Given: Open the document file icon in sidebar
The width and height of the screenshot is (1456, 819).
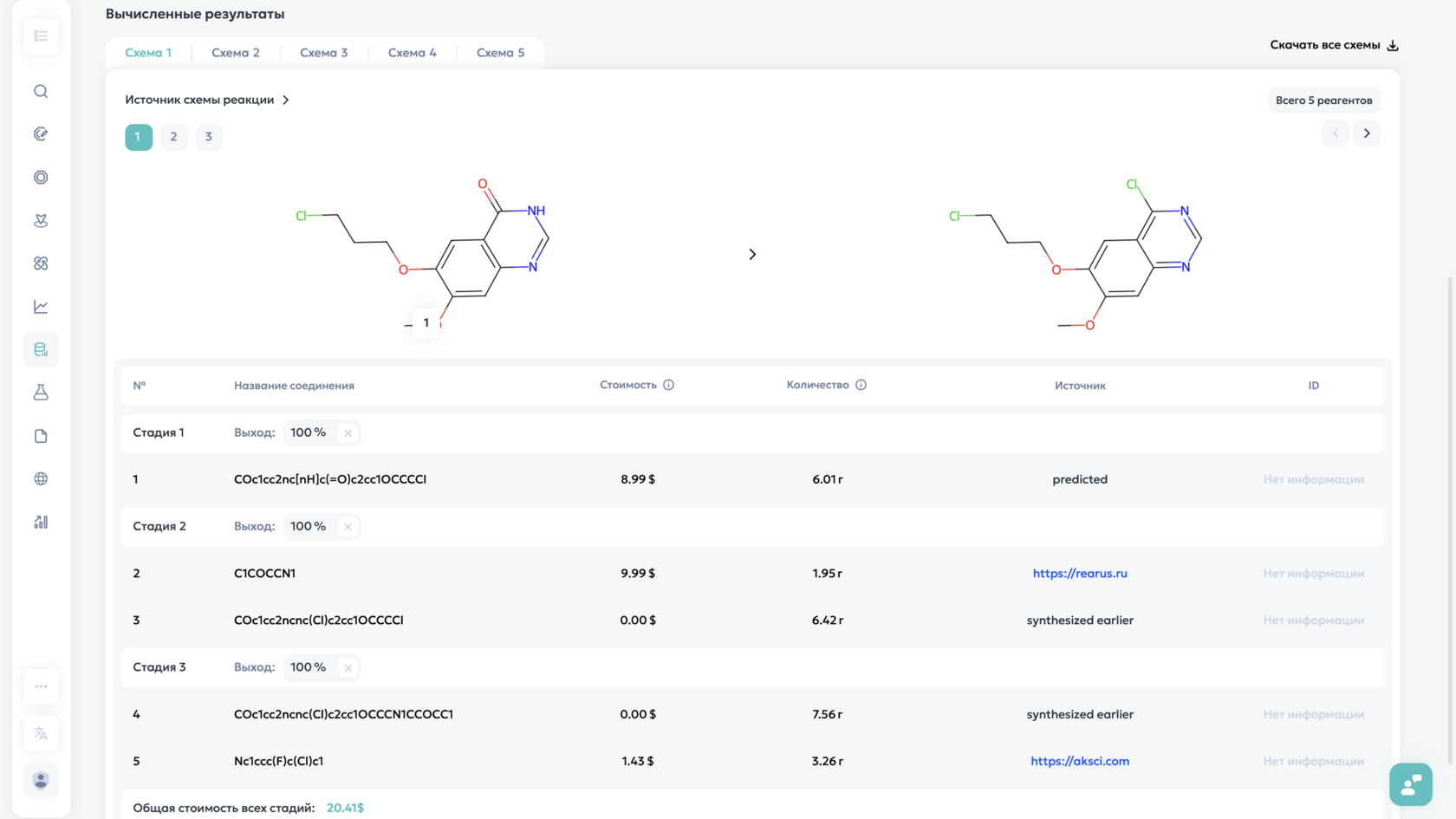Looking at the screenshot, I should coord(41,436).
